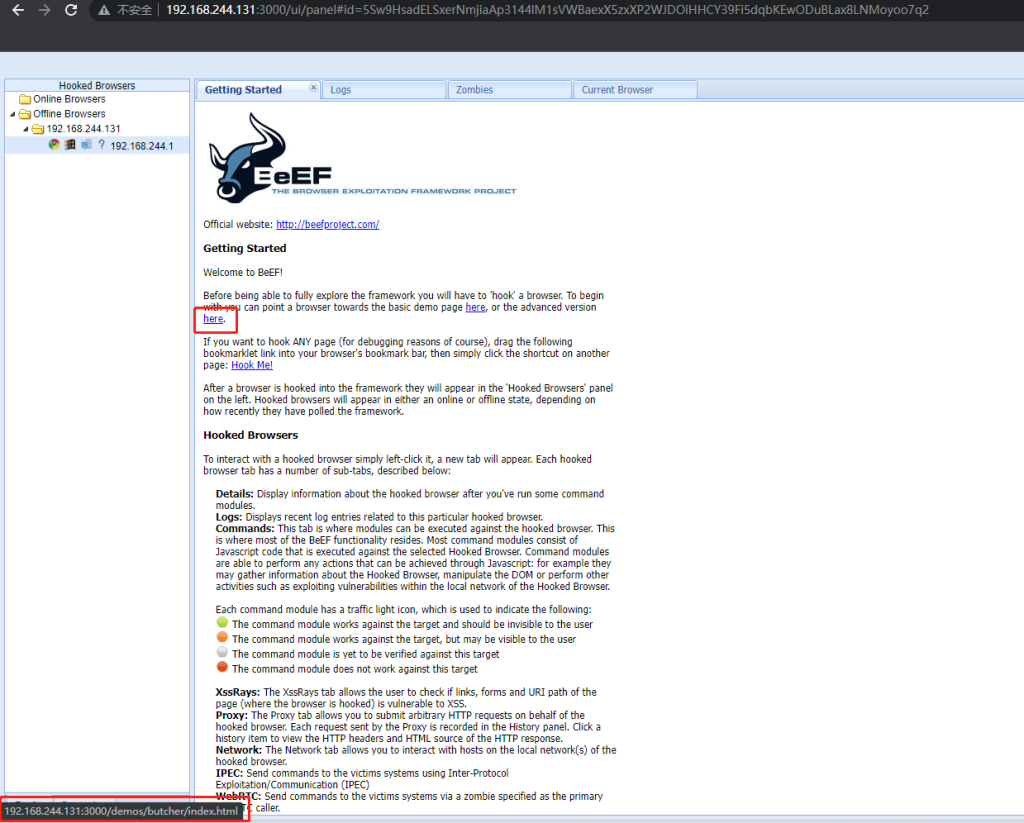The image size is (1024, 823).
Task: Click the grey traffic light icon
Action: (222, 652)
